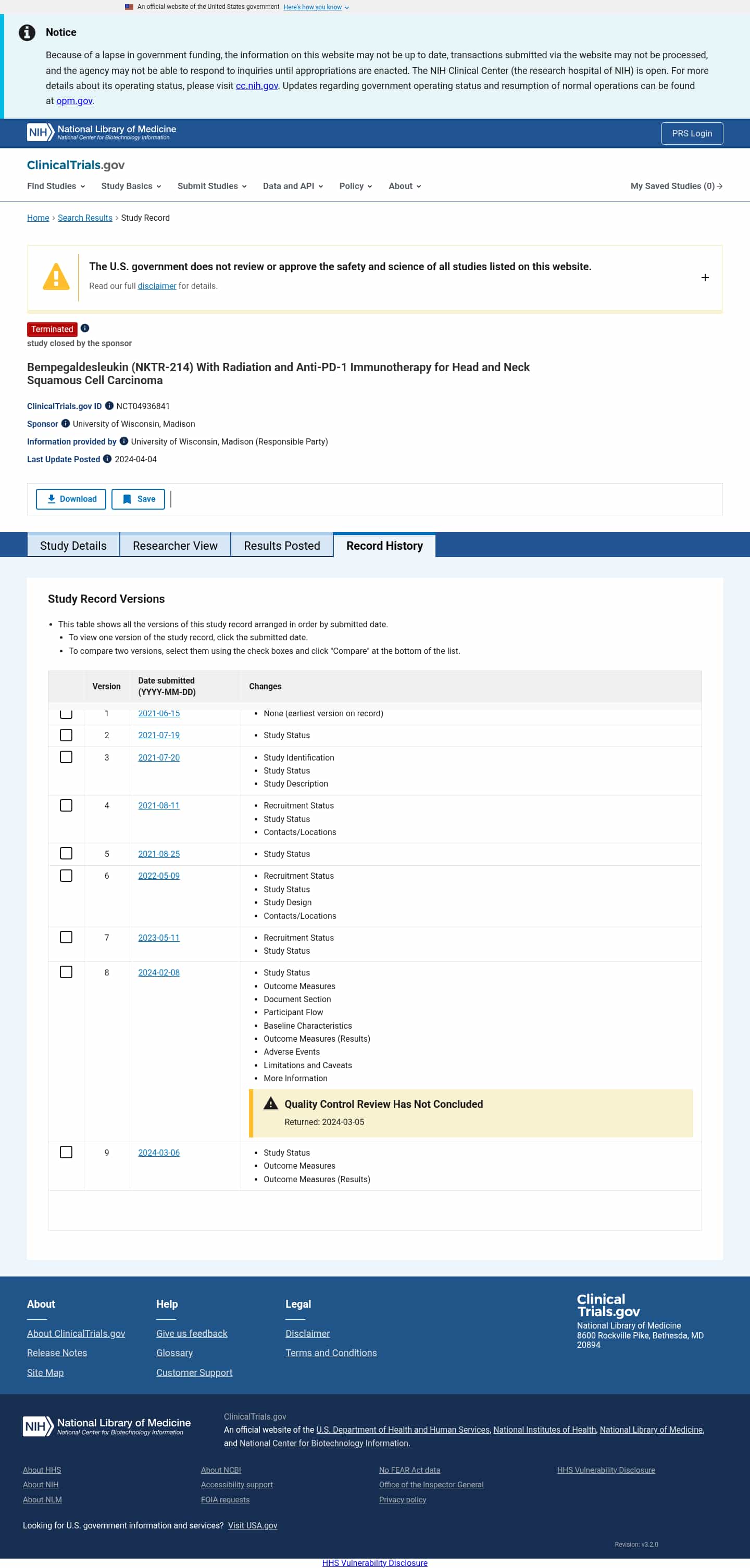750x1568 pixels.
Task: Open the Privacy policy footer link
Action: pyautogui.click(x=403, y=1500)
